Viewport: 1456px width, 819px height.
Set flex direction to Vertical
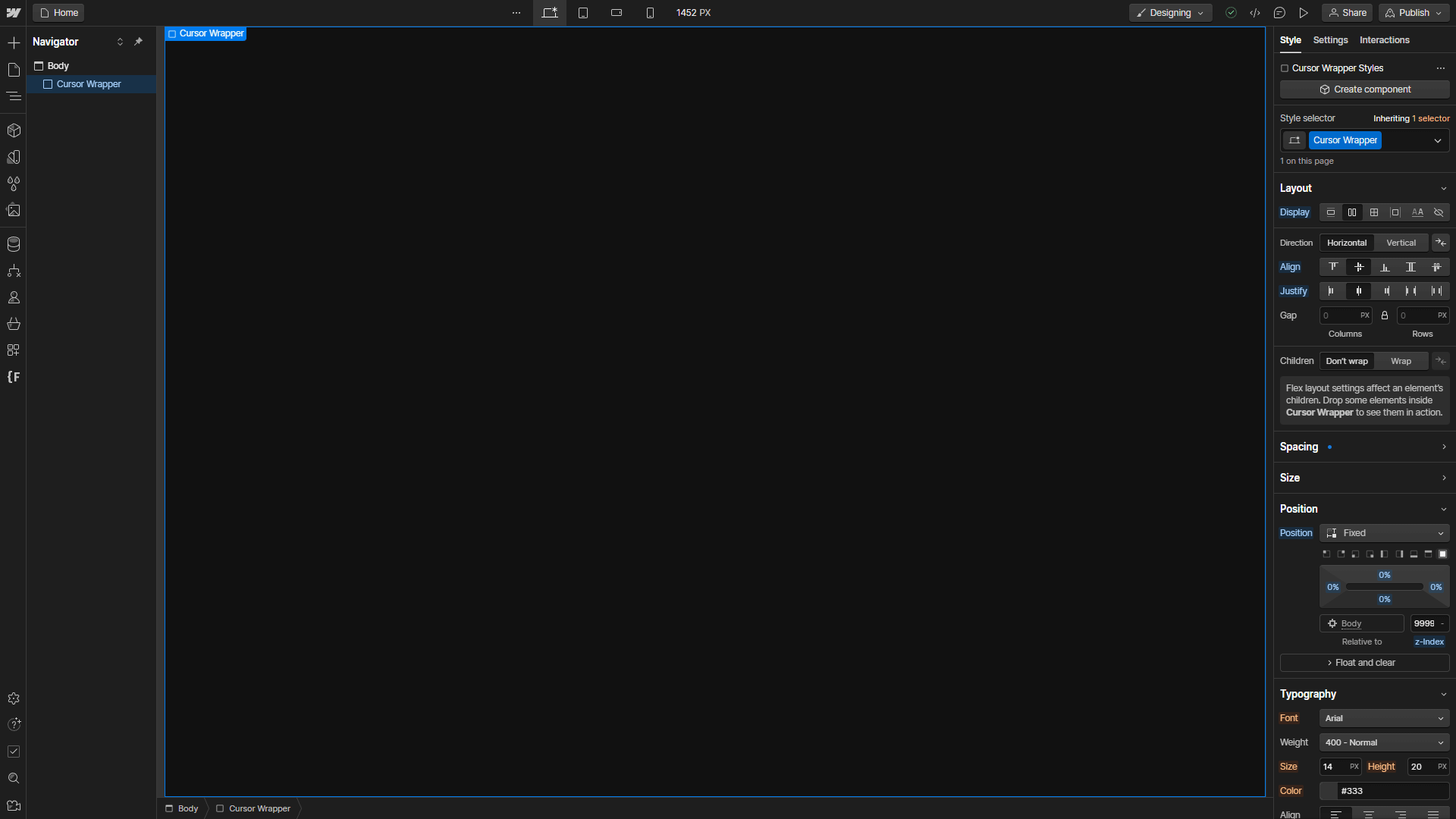(x=1401, y=243)
